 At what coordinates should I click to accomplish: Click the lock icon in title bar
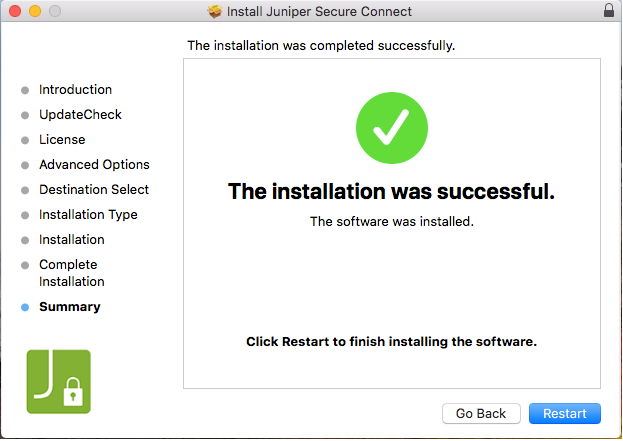tap(610, 11)
